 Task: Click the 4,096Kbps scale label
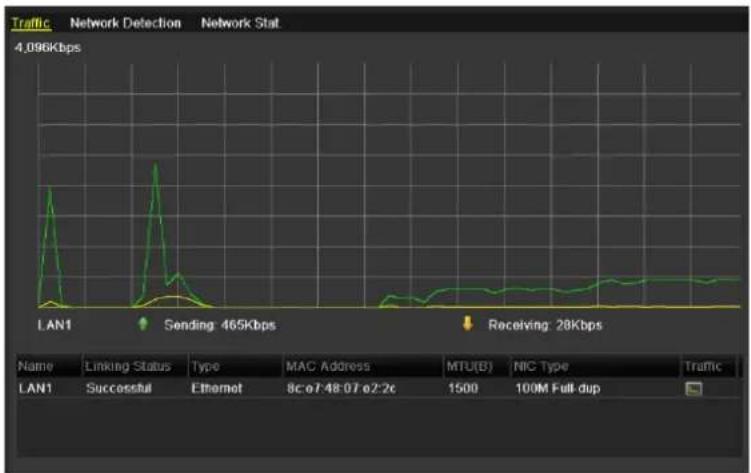47,48
